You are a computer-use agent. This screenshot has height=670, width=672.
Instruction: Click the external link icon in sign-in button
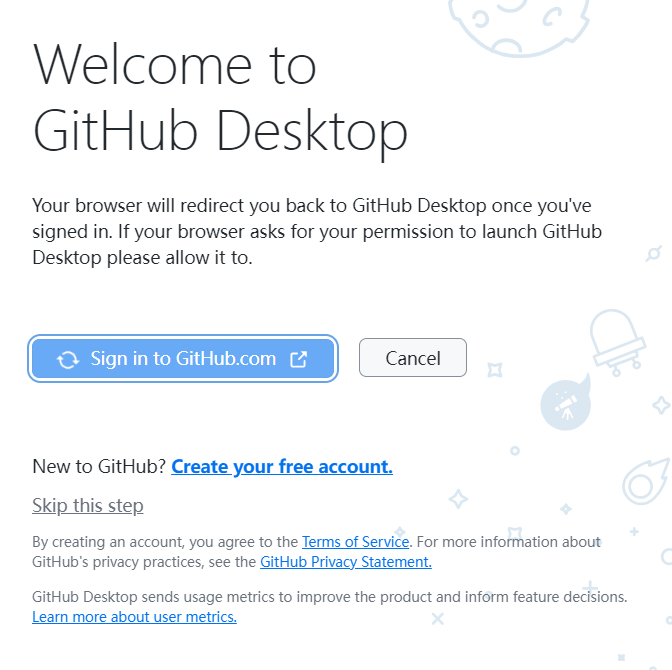point(298,359)
